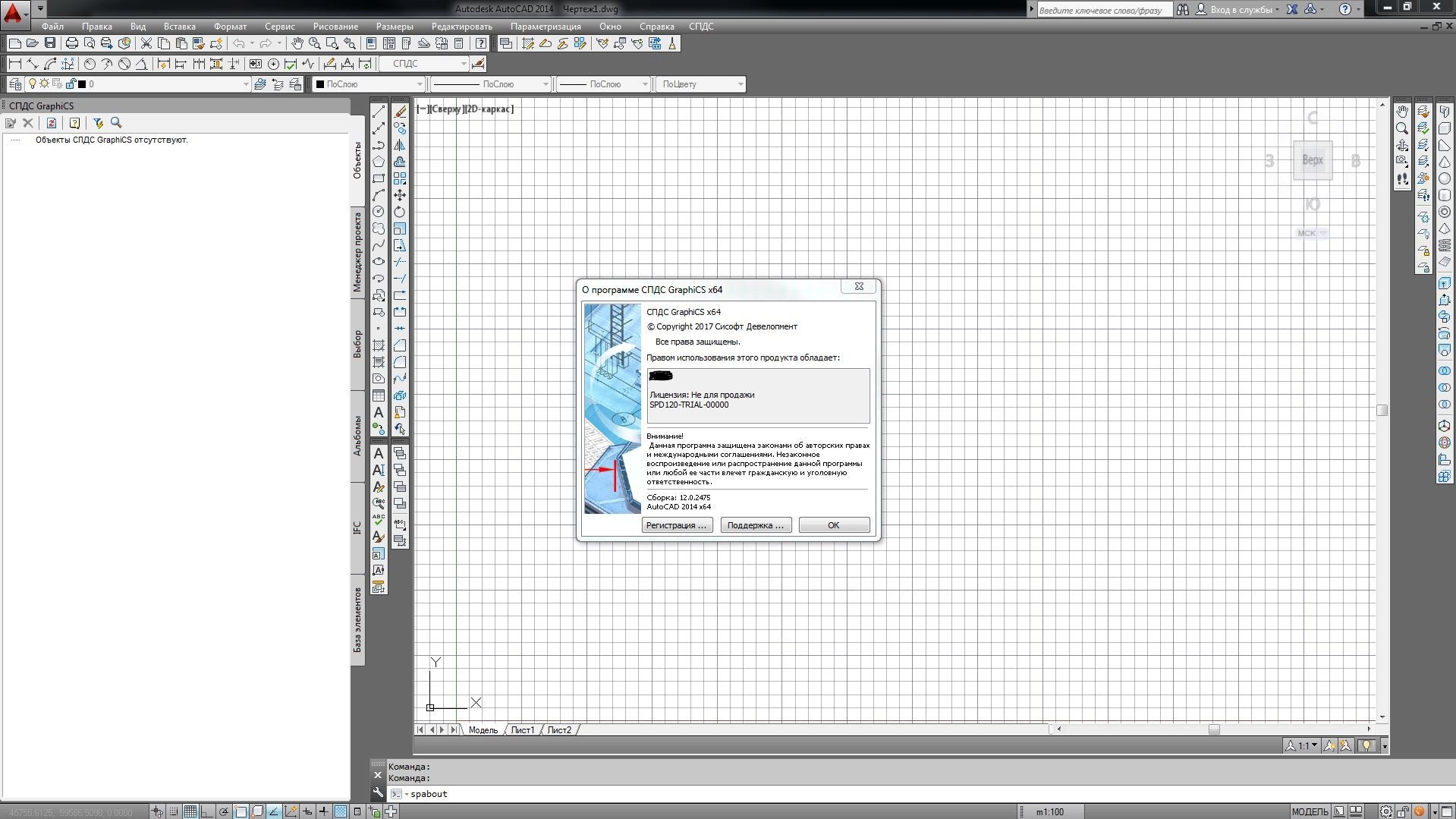Click the spell check ABC icon

[379, 520]
